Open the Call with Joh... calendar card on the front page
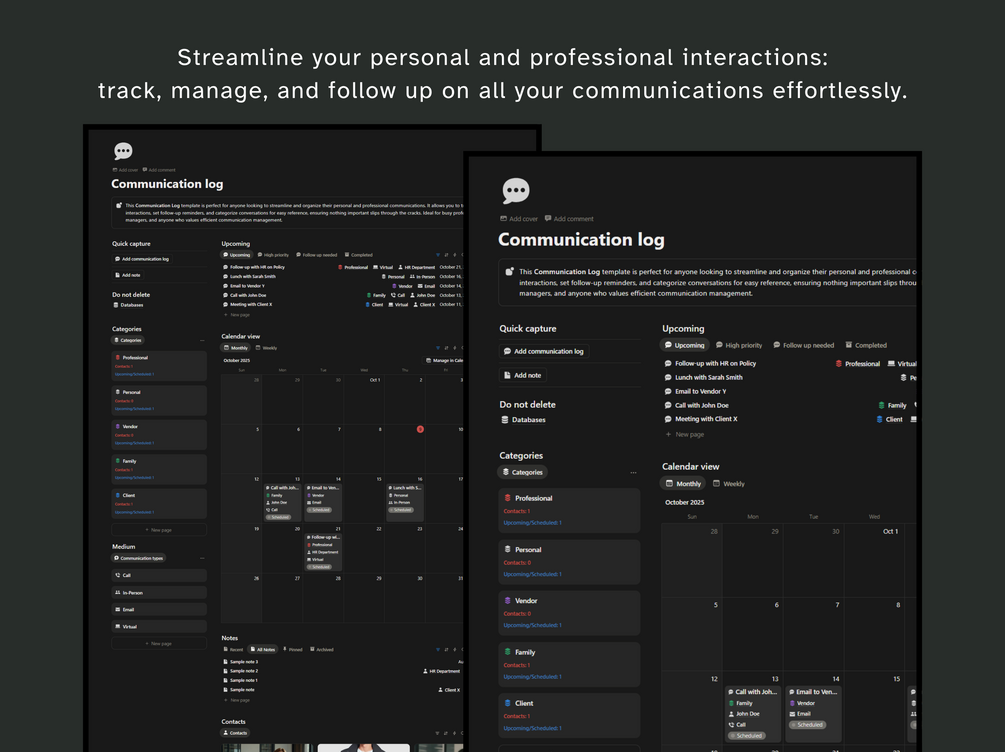Screen dimensions: 1005x752 coord(753,714)
